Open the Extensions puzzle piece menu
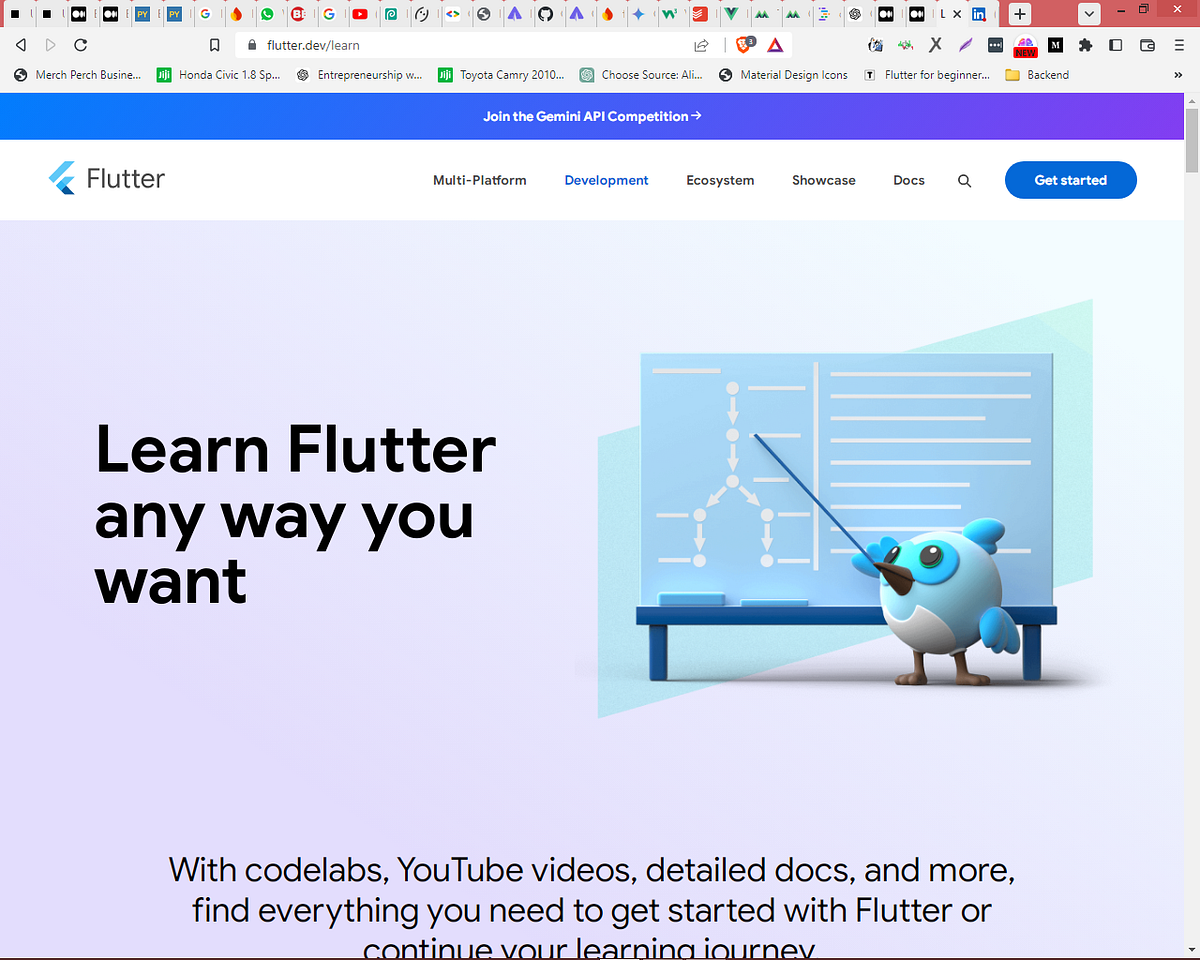The height and width of the screenshot is (960, 1200). pyautogui.click(x=1086, y=45)
